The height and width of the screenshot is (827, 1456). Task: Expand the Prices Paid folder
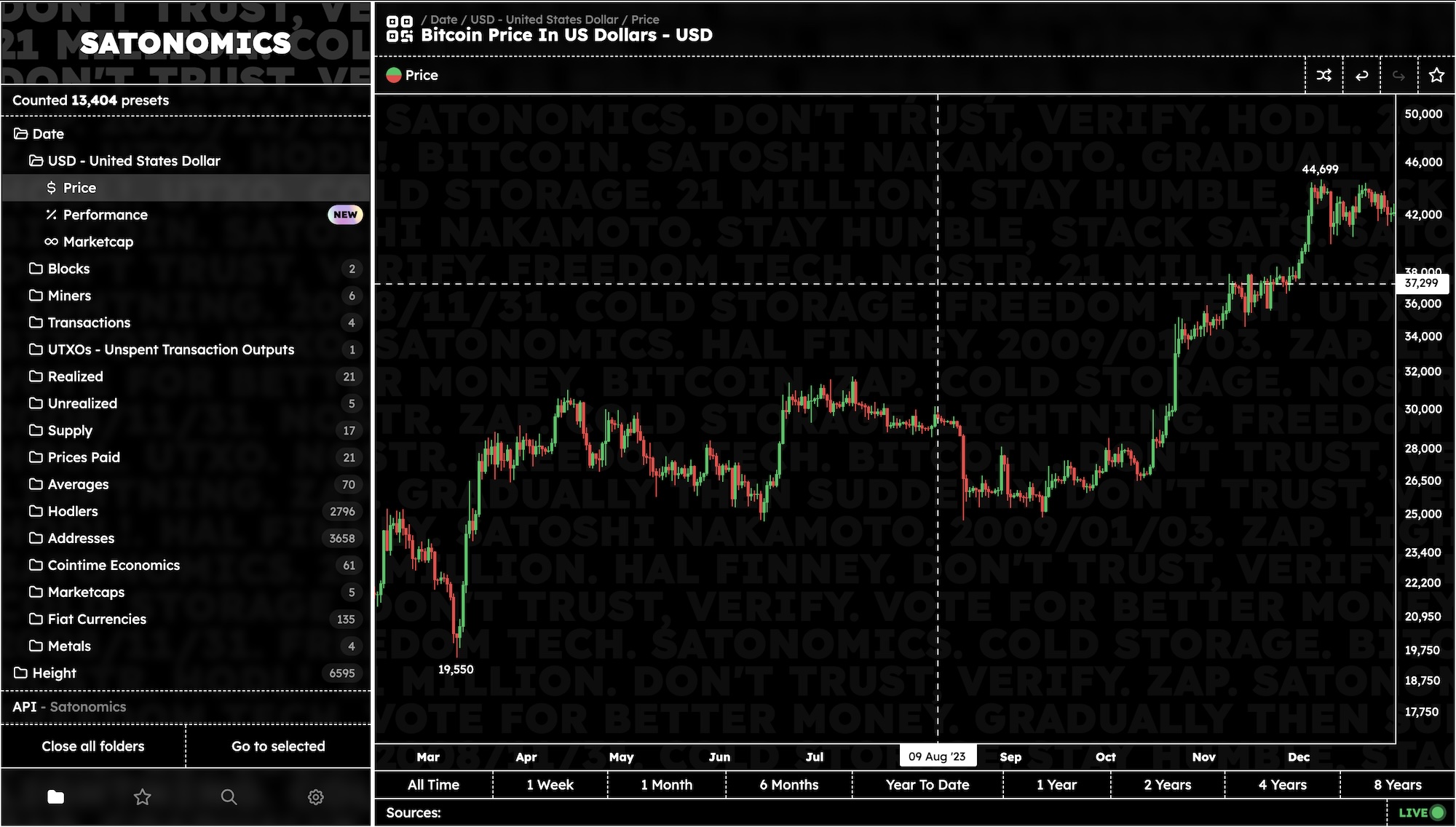click(186, 457)
